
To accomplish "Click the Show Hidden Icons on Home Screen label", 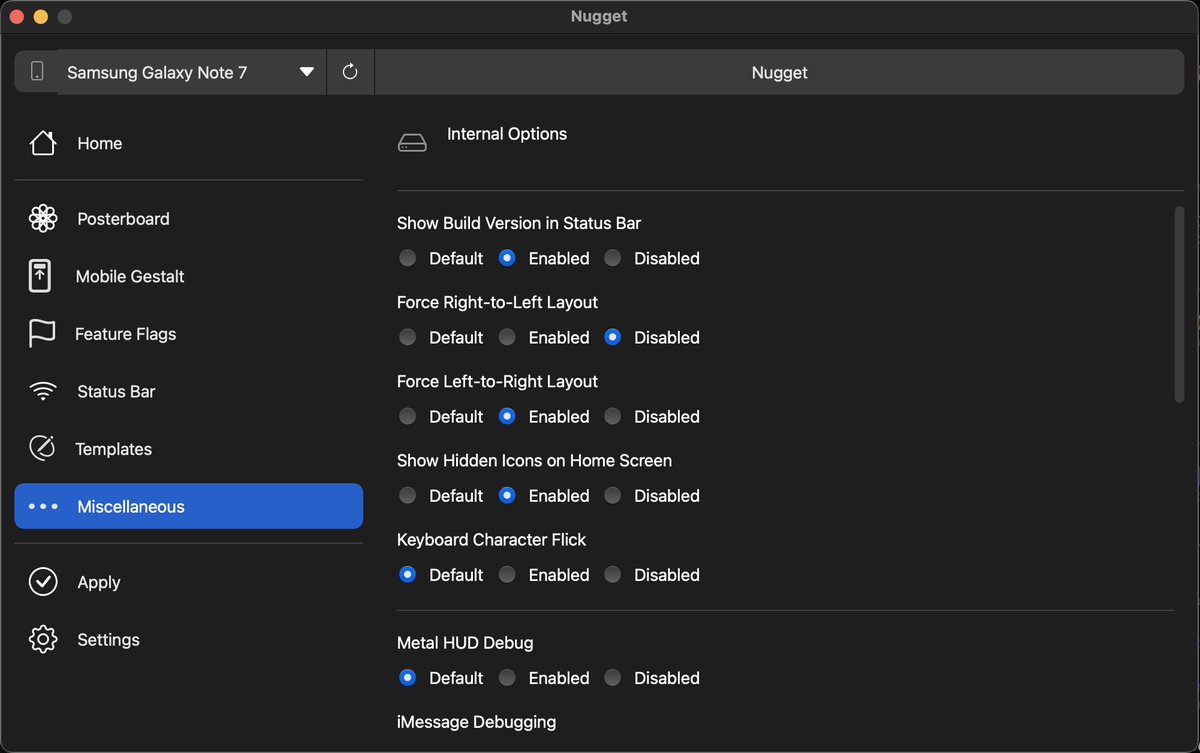I will (x=534, y=461).
